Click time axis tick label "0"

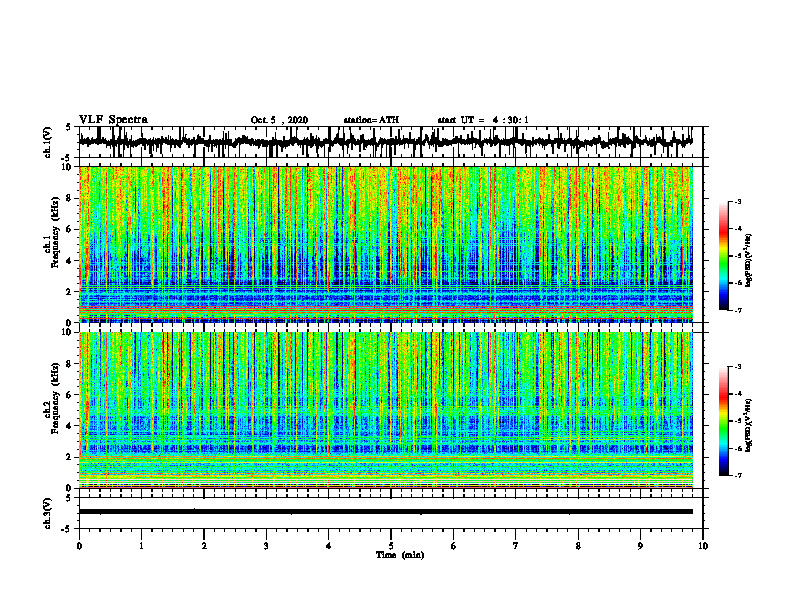click(x=79, y=546)
